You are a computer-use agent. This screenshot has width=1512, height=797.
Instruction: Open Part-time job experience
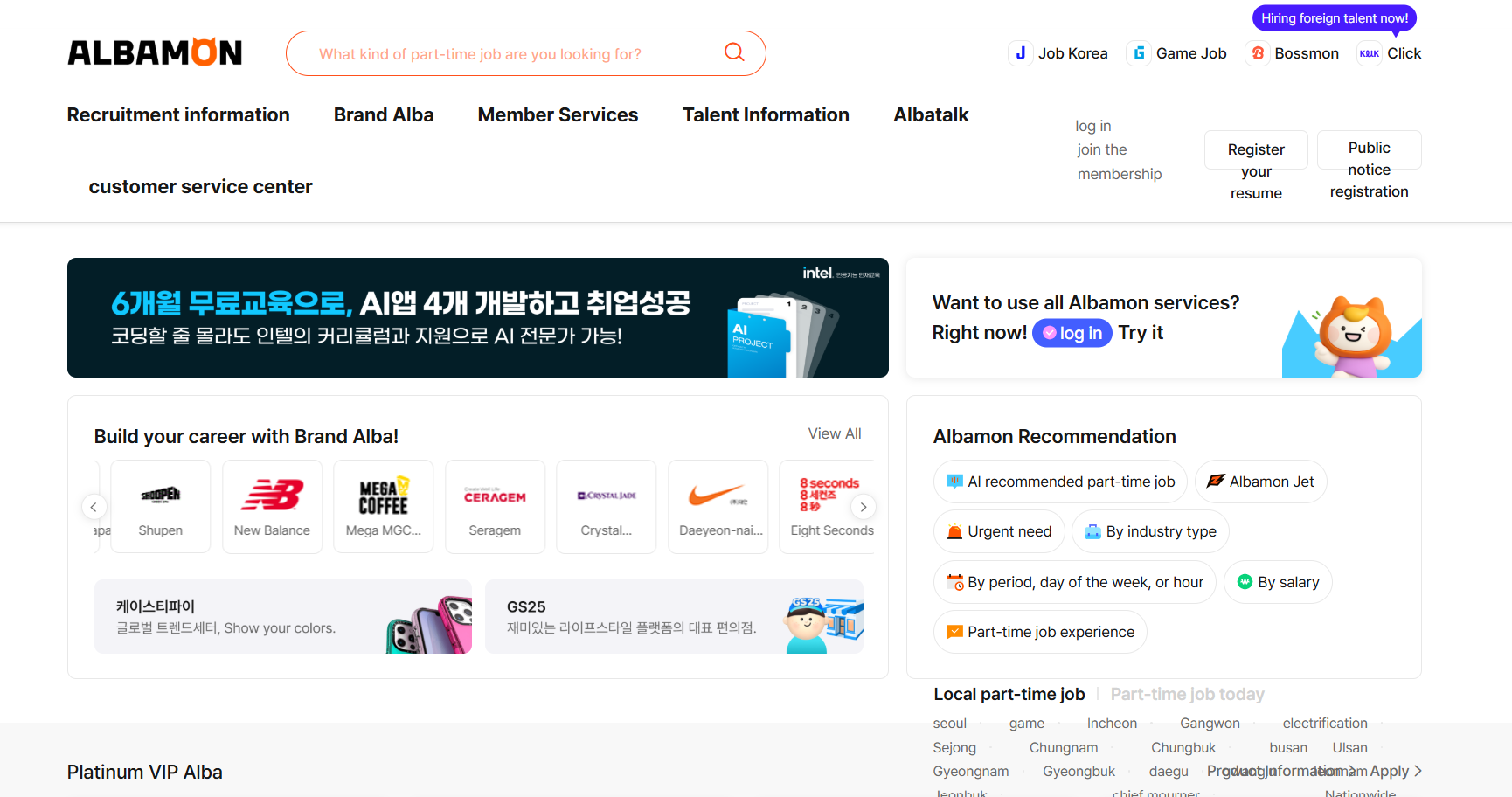coord(1040,632)
